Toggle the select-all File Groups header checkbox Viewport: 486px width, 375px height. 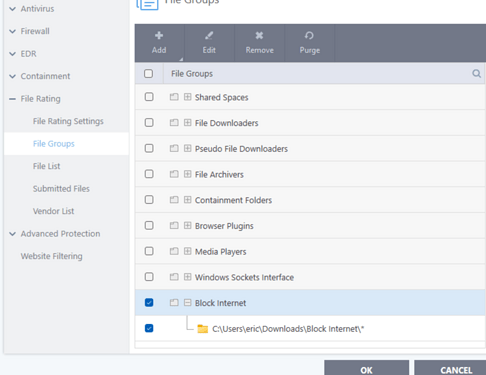148,73
